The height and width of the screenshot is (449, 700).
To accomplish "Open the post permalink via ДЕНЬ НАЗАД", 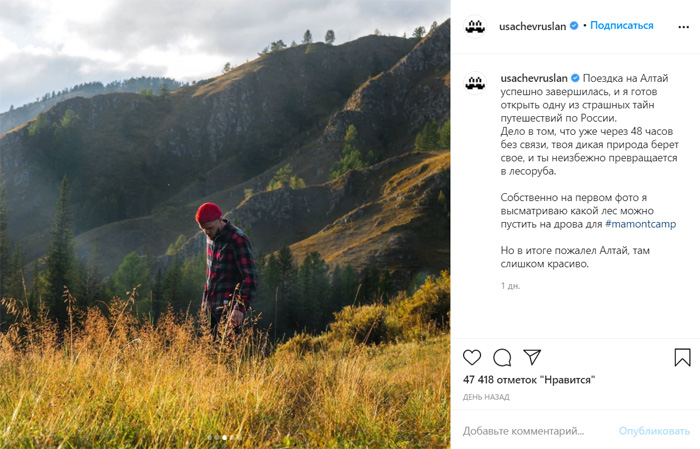I will click(x=486, y=397).
